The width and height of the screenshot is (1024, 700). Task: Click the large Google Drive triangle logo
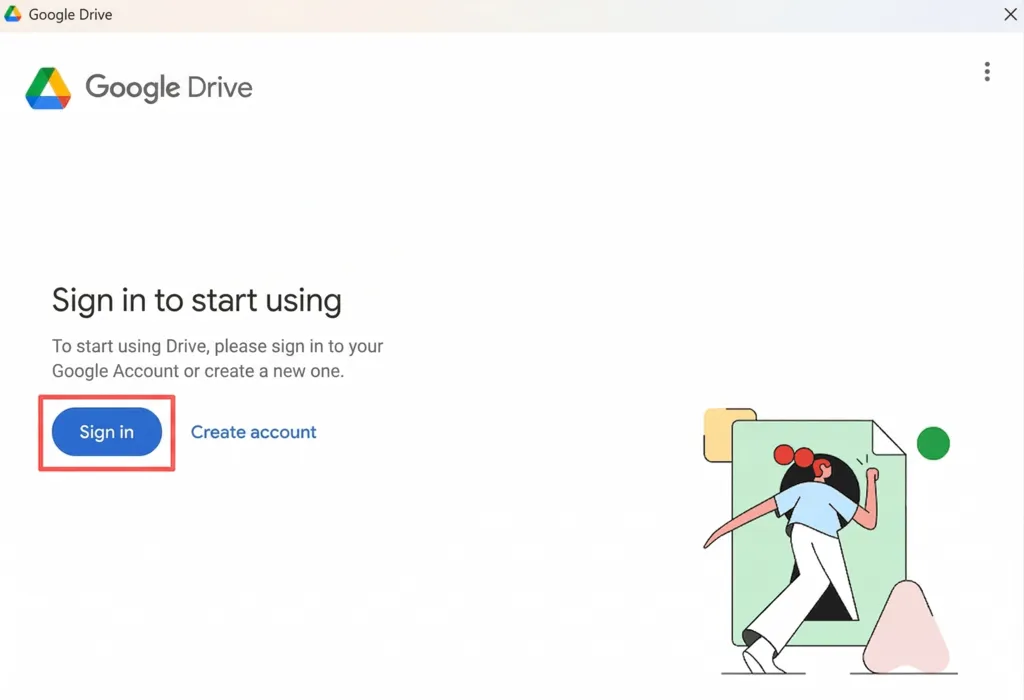(48, 88)
